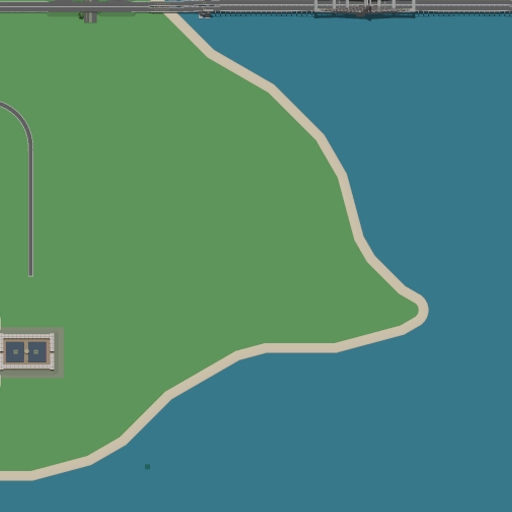Click the dark bush beside the bridge pillar

click(81, 15)
